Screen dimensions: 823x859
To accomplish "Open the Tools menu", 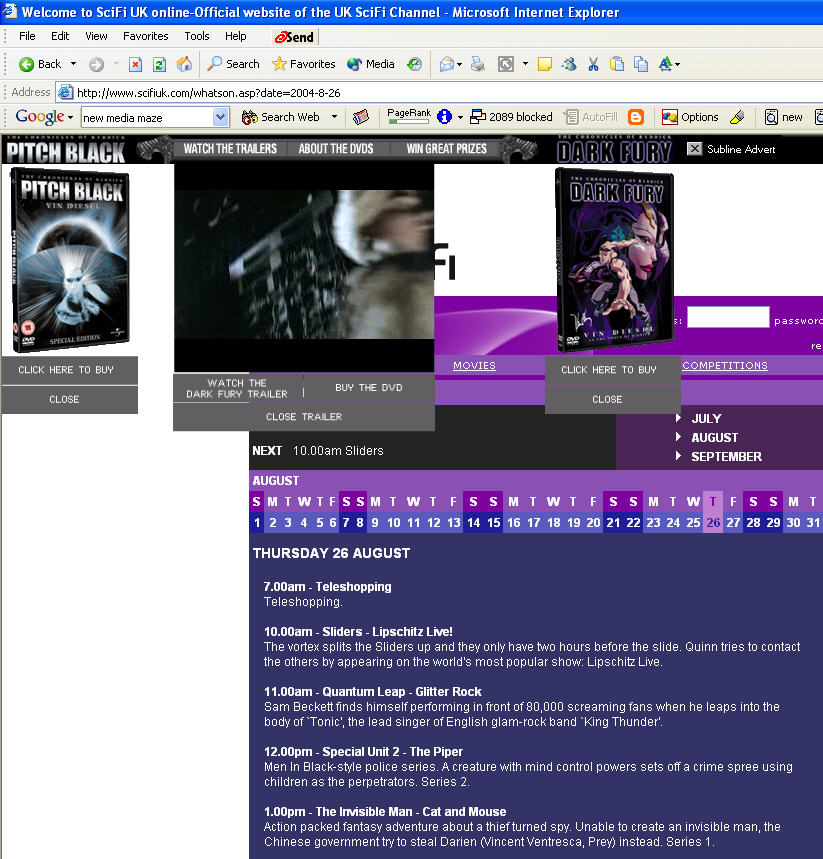I will (197, 36).
